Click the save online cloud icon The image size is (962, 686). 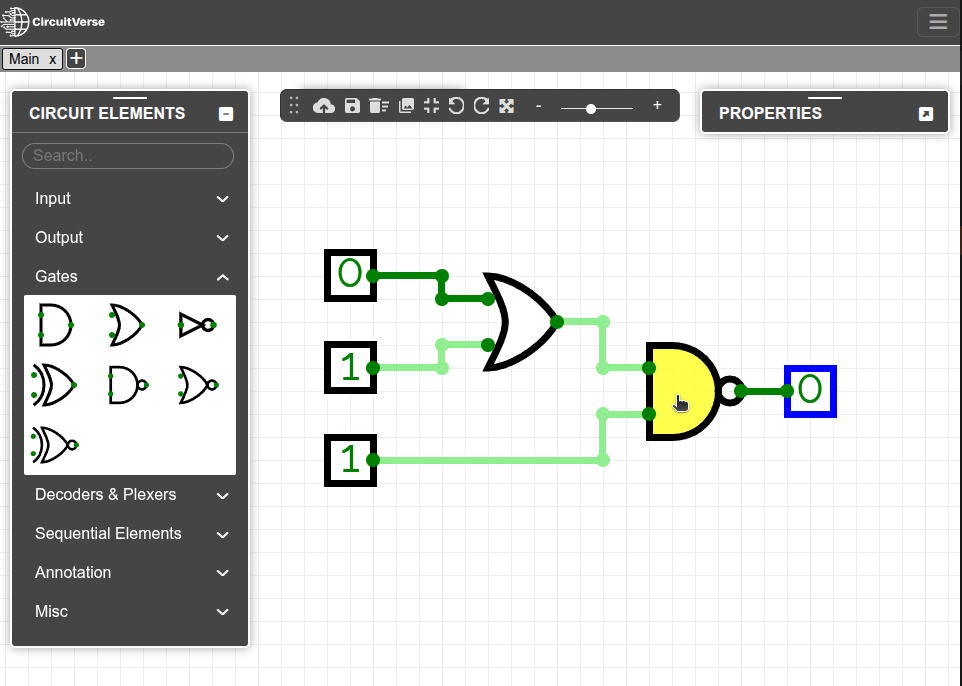[324, 106]
